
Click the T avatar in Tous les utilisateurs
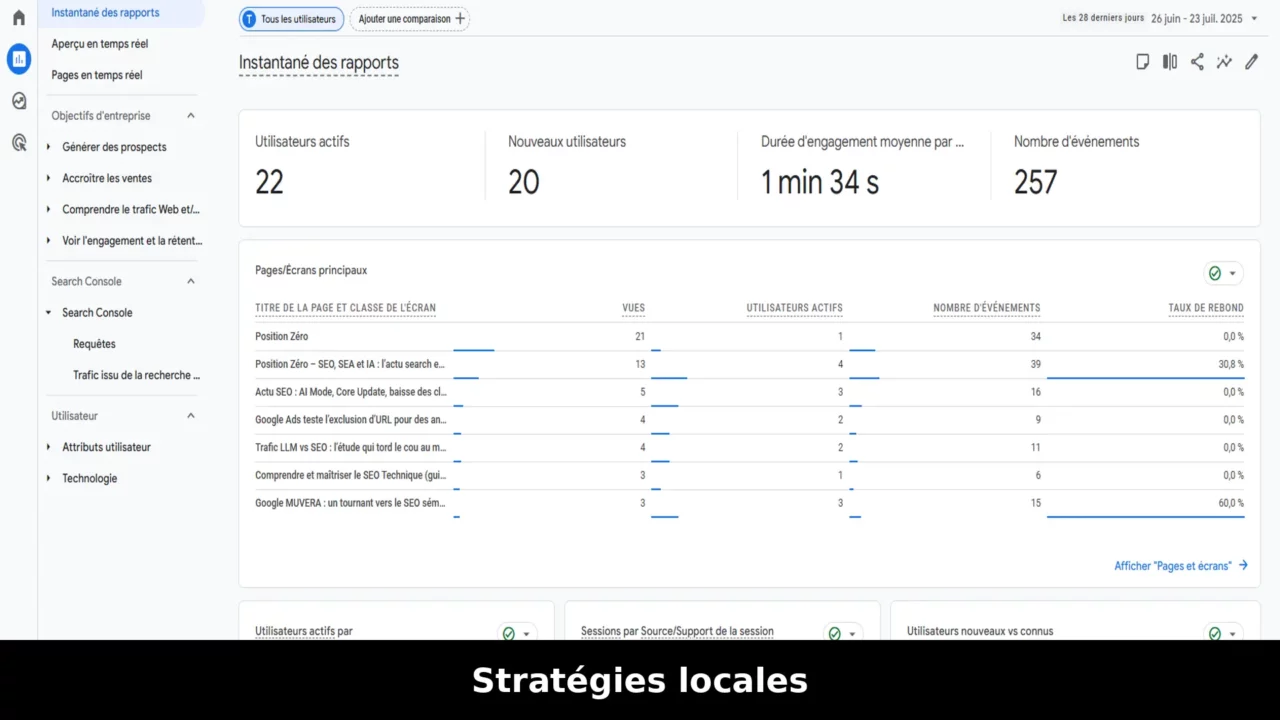coord(249,19)
